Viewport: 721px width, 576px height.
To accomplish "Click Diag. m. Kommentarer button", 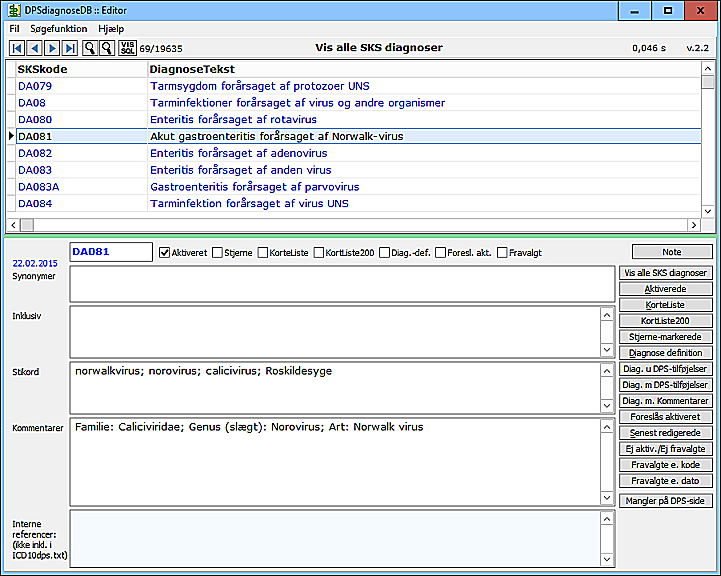I will coord(665,401).
